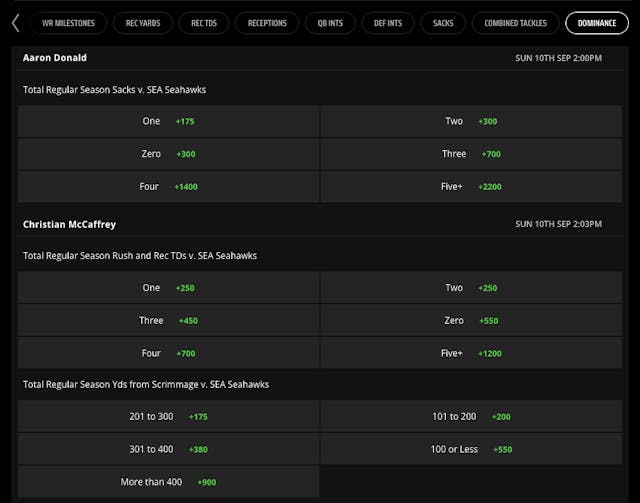The height and width of the screenshot is (503, 640).
Task: Add More than 400 yards +900
Action: pos(168,482)
